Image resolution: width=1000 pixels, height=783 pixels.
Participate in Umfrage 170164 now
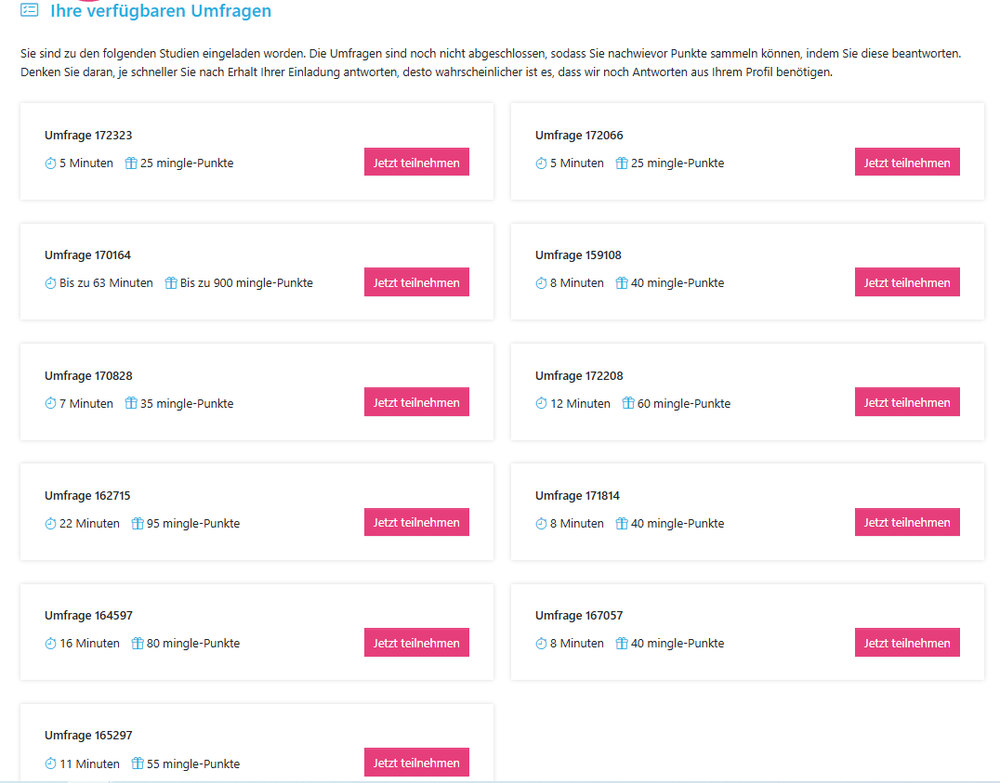(x=416, y=282)
